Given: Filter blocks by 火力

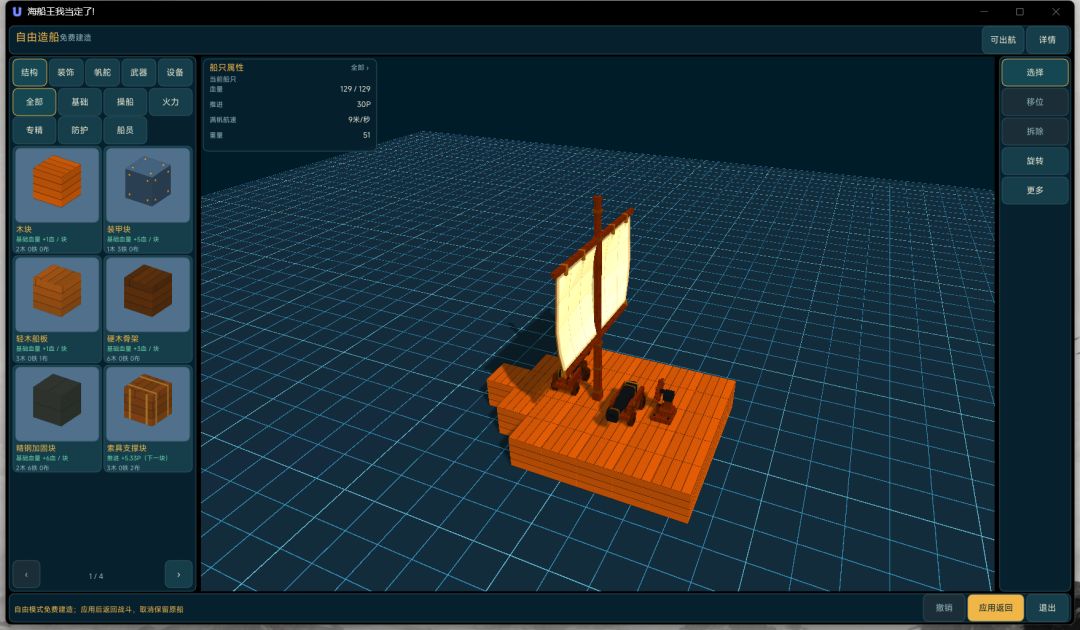Looking at the screenshot, I should [171, 102].
